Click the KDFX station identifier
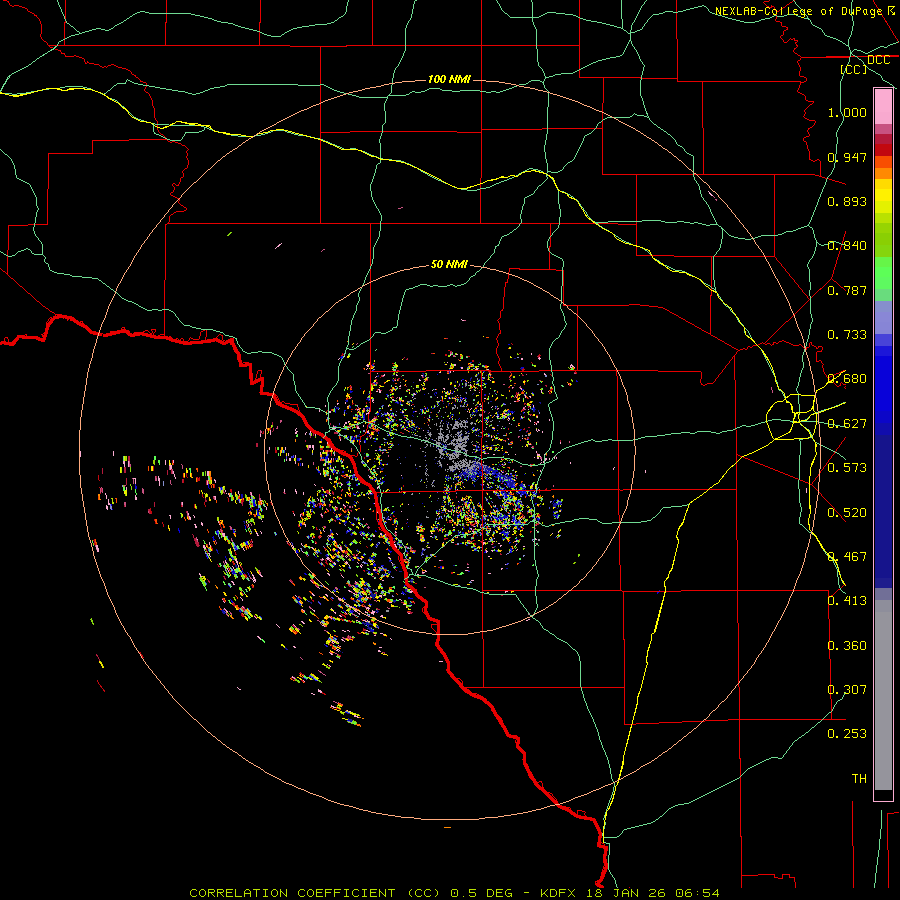The height and width of the screenshot is (900, 900). [x=560, y=893]
